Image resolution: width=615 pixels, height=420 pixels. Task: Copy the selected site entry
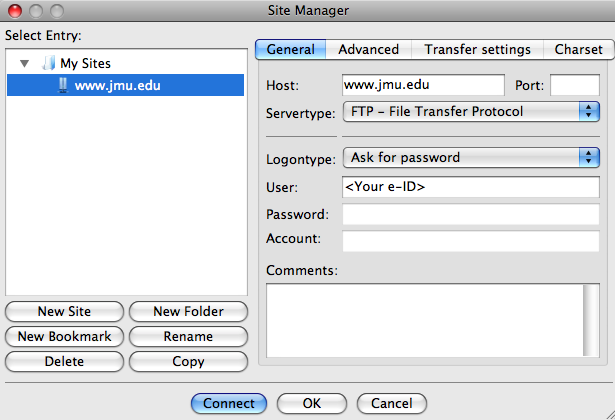188,362
